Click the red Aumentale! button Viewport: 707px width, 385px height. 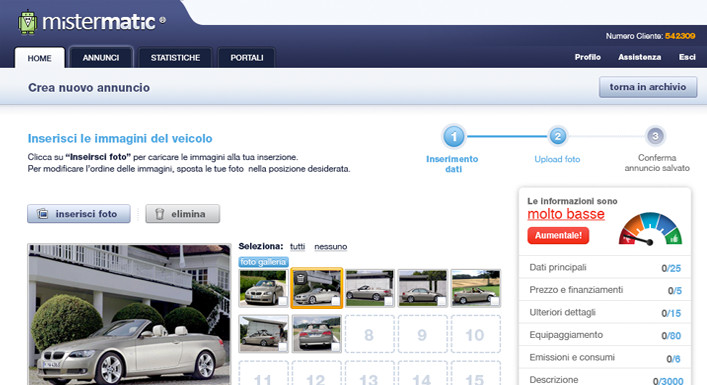(x=558, y=235)
